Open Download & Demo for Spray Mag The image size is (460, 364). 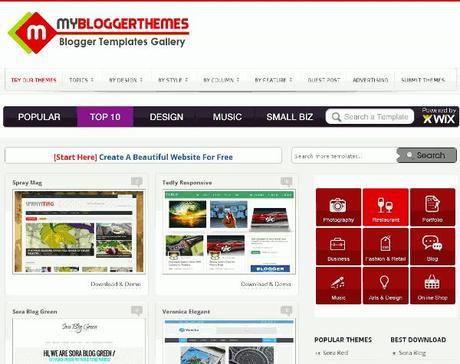[115, 284]
